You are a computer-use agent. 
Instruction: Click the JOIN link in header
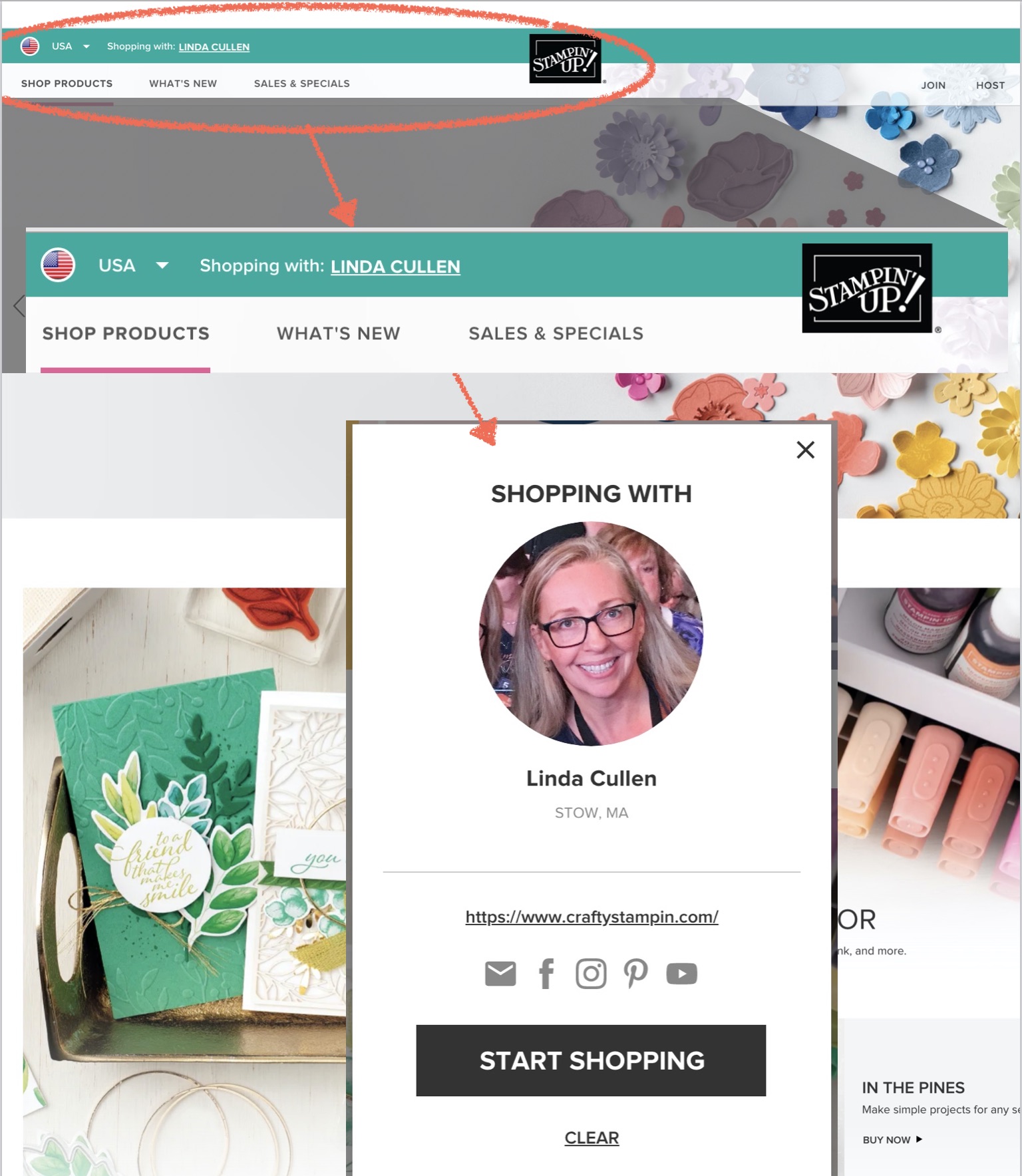[x=933, y=85]
